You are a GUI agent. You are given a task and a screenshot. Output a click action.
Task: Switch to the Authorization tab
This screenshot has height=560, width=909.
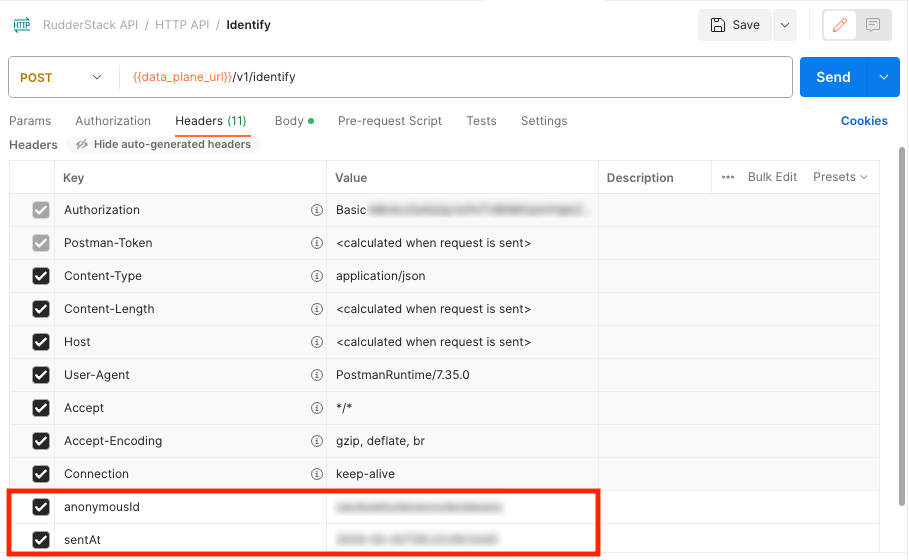pyautogui.click(x=113, y=121)
